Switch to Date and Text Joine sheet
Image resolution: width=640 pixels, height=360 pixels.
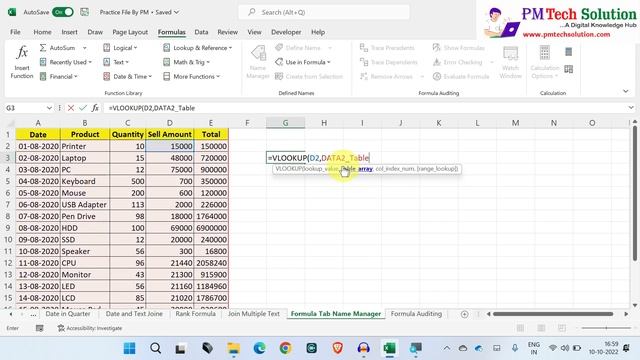(134, 313)
